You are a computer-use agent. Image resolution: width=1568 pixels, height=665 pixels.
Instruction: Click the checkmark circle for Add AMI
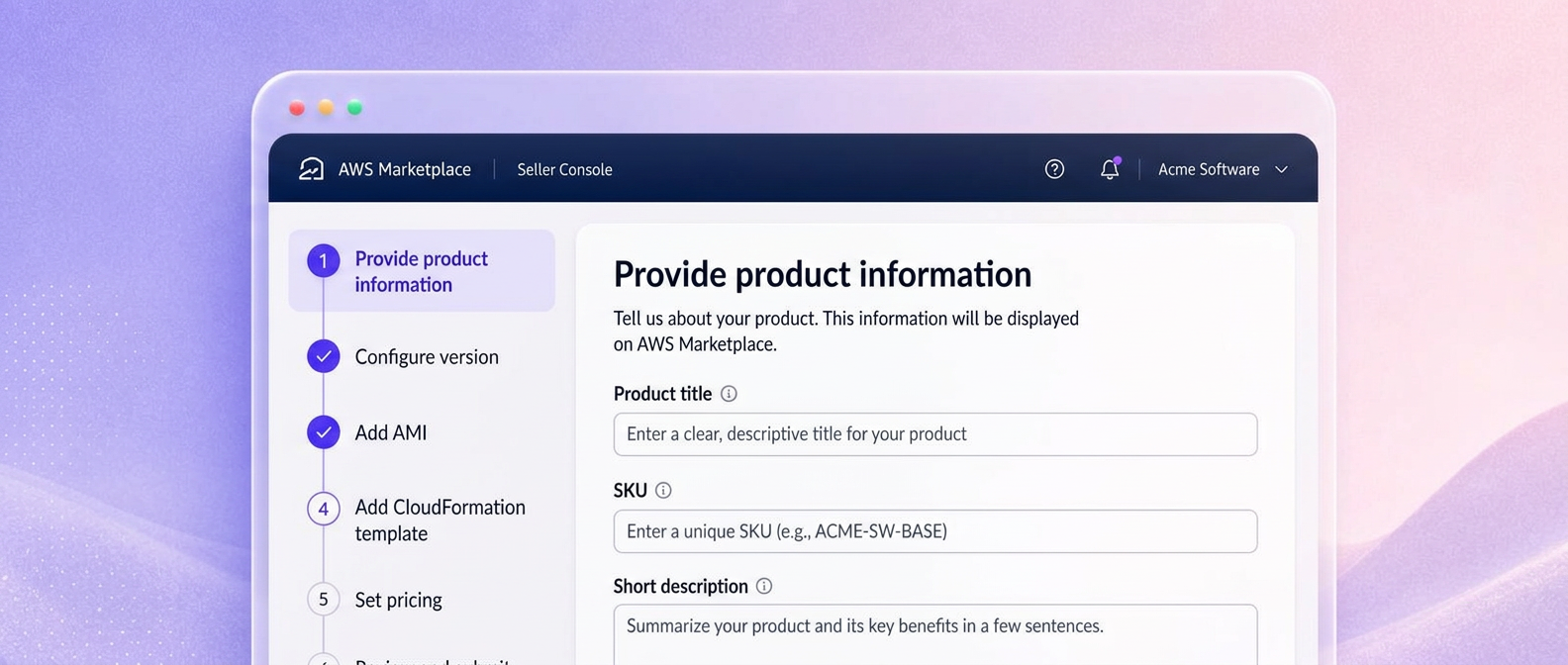pos(323,432)
